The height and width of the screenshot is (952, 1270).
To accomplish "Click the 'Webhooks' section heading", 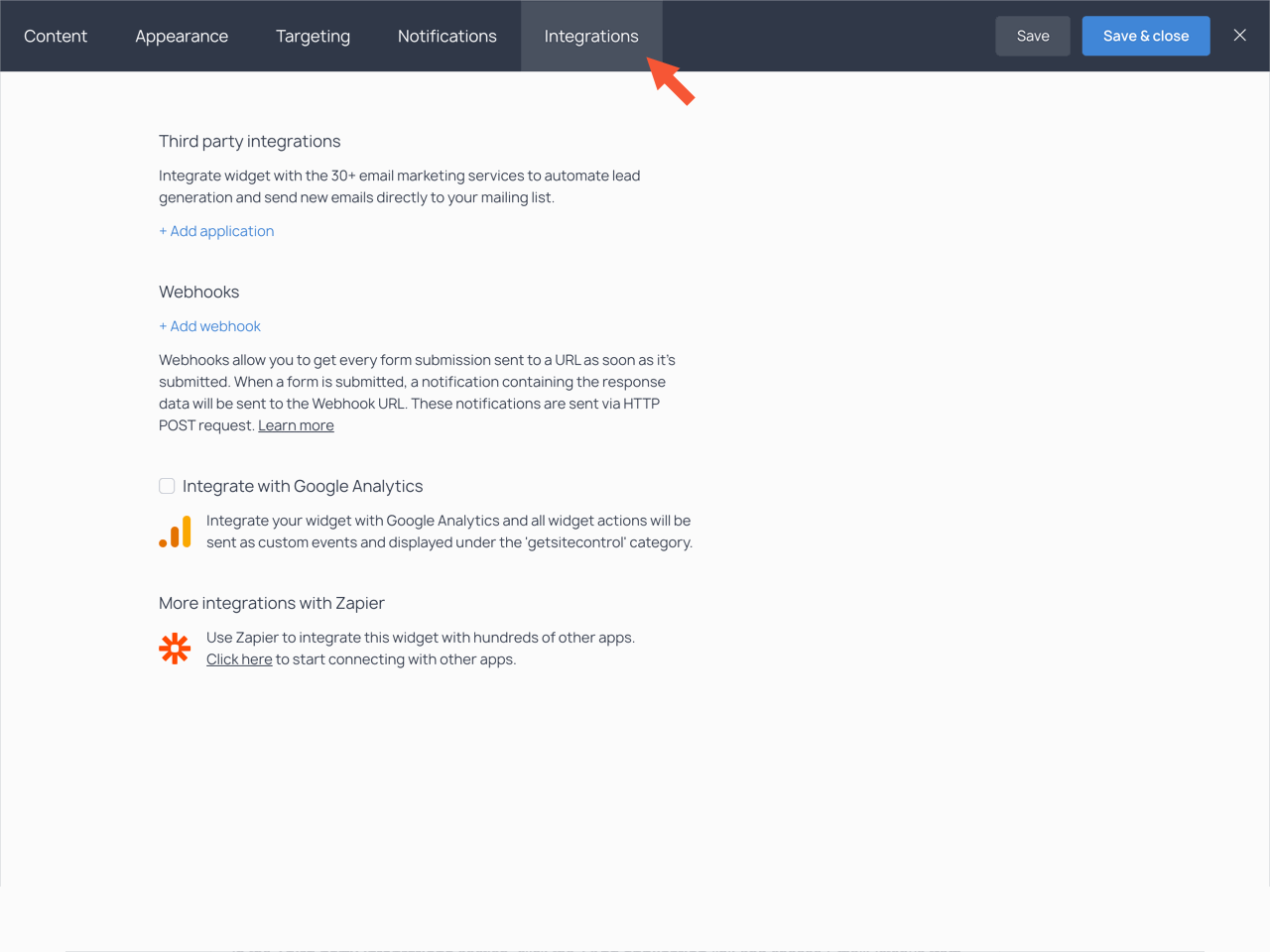I will pos(198,292).
